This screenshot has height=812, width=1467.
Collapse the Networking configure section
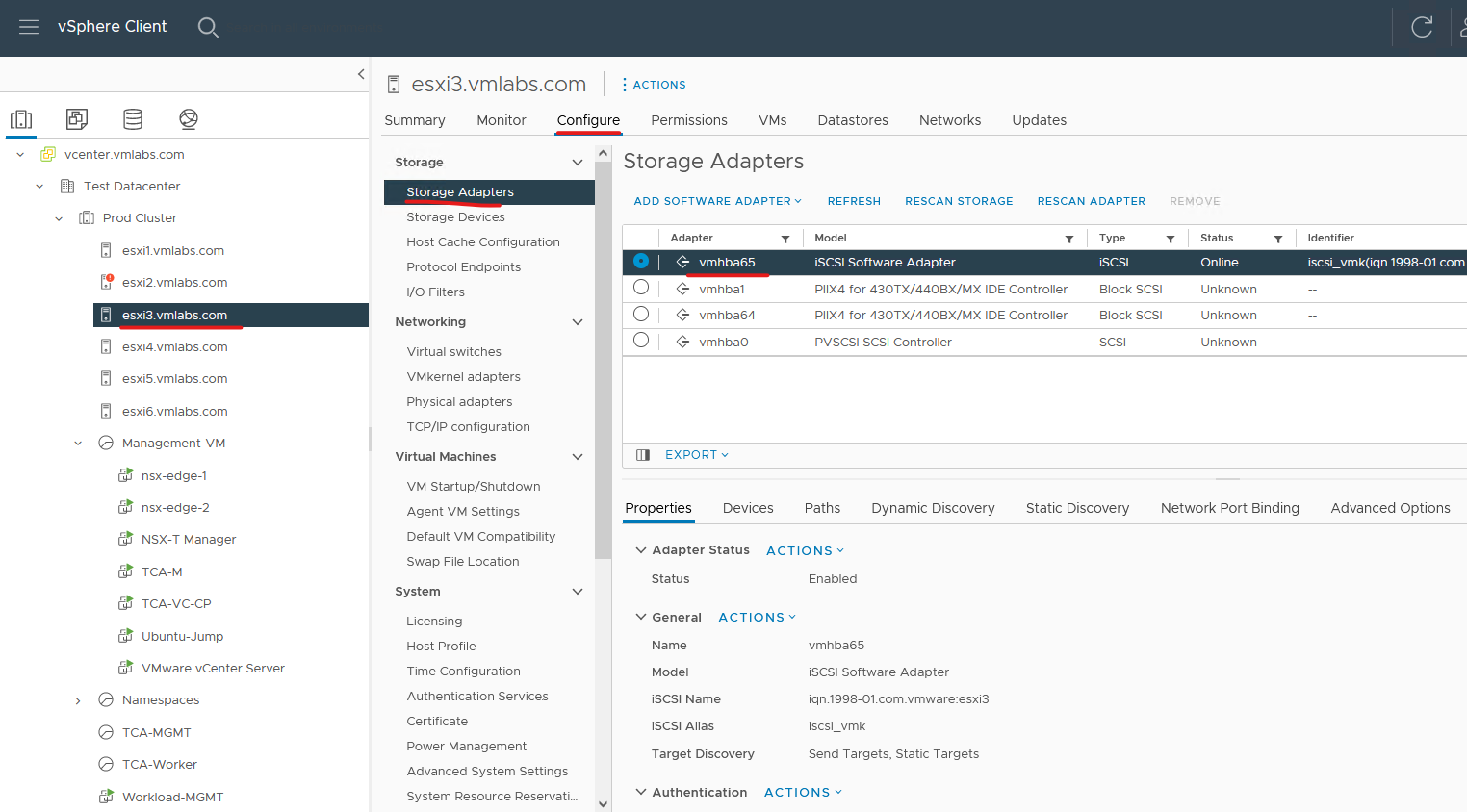578,322
